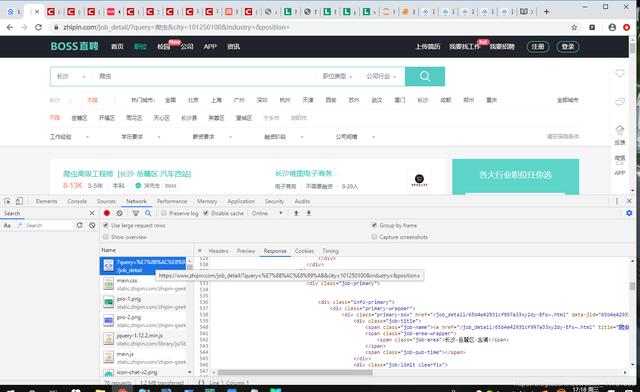Image resolution: width=640 pixels, height=392 pixels.
Task: Check the Capture screenshots checkbox
Action: [374, 237]
